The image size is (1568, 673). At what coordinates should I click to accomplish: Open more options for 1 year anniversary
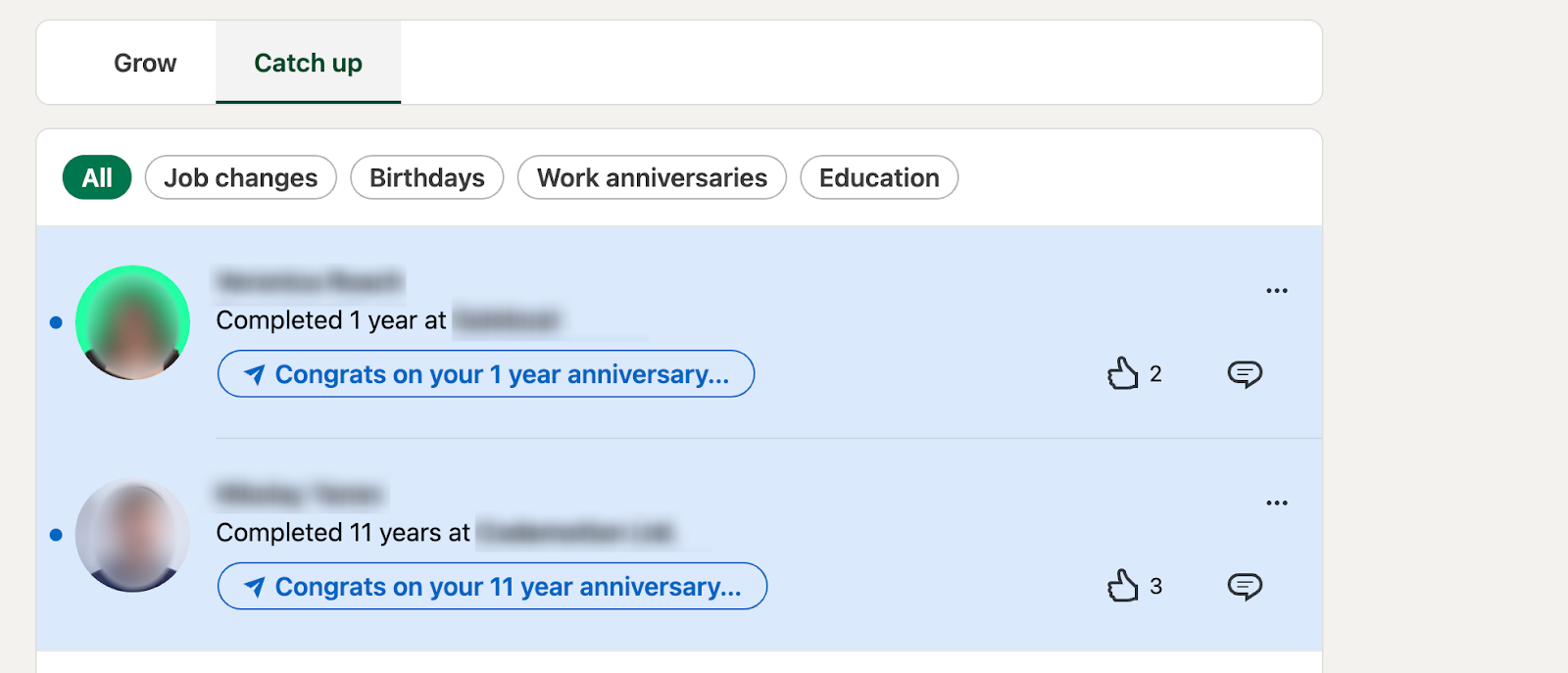pyautogui.click(x=1276, y=291)
